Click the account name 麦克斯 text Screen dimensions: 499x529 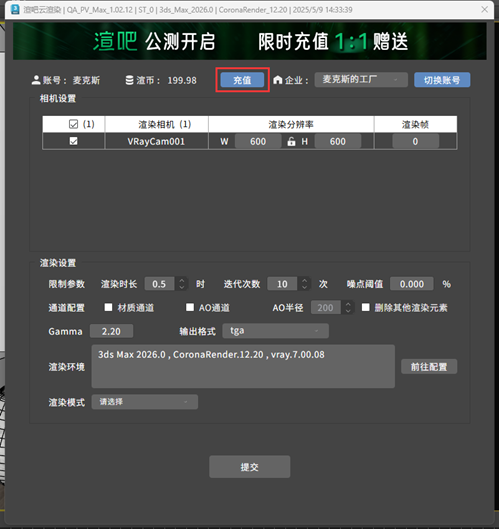pyautogui.click(x=86, y=80)
